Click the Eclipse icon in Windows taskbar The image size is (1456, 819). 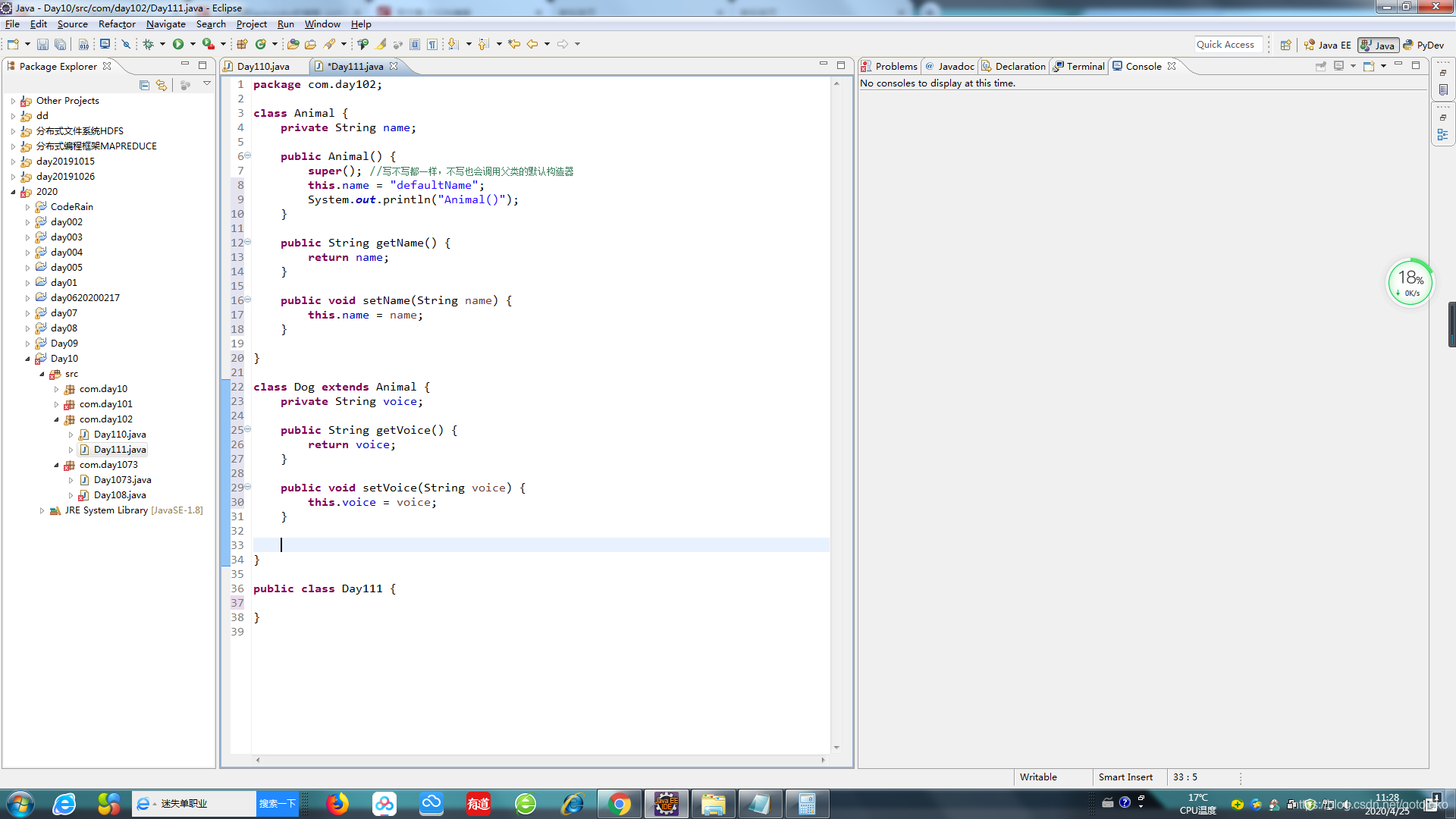pos(667,804)
